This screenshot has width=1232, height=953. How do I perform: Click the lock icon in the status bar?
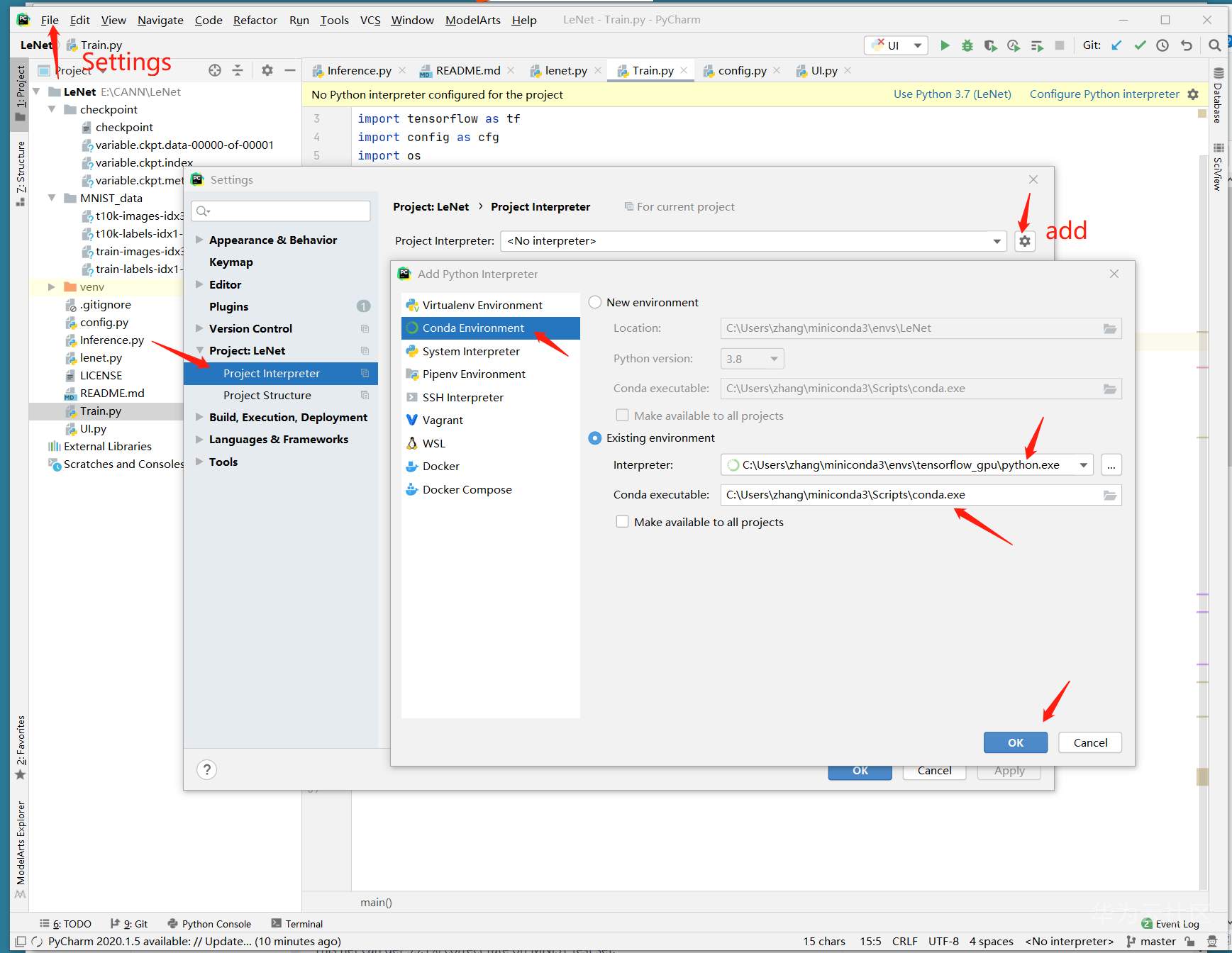[x=1189, y=942]
